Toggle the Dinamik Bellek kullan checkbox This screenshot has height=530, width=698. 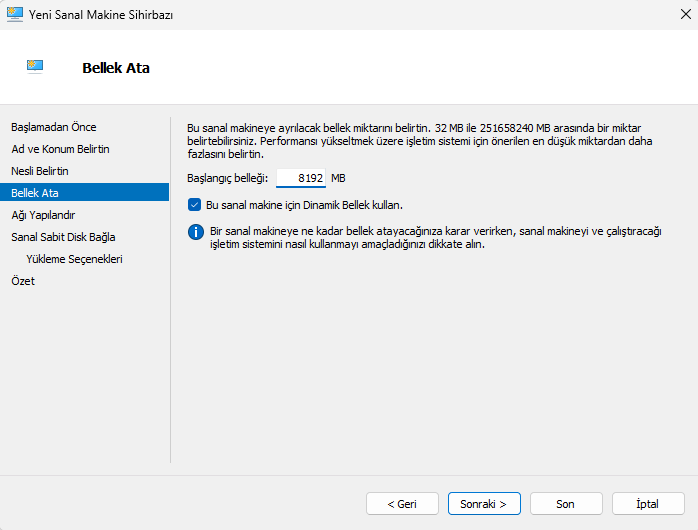[x=195, y=204]
